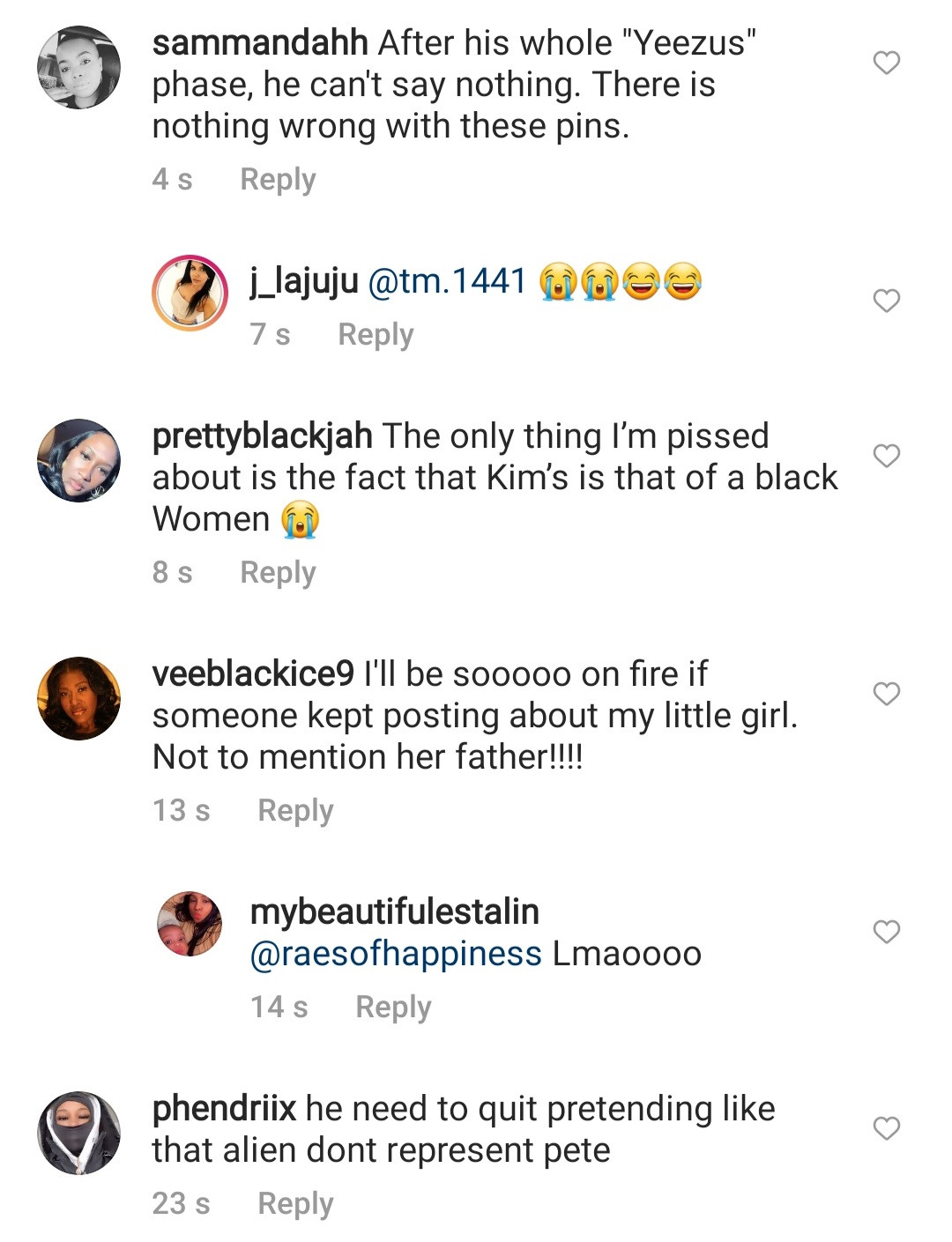Reply to prettyblackjah's comment
Image resolution: width=952 pixels, height=1242 pixels.
tap(278, 572)
